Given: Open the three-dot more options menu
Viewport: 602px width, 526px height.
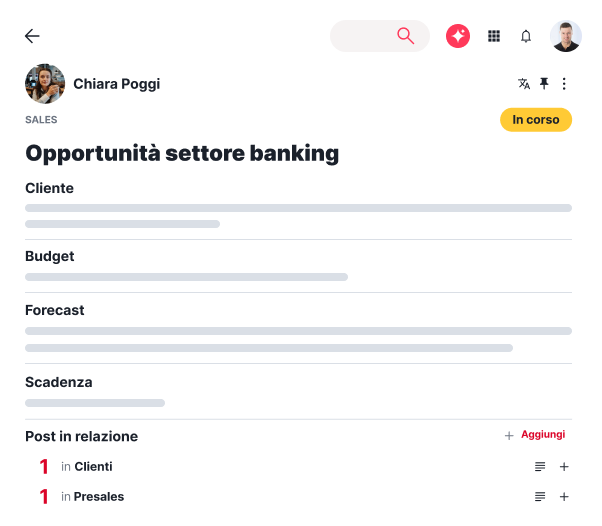Looking at the screenshot, I should coord(564,84).
